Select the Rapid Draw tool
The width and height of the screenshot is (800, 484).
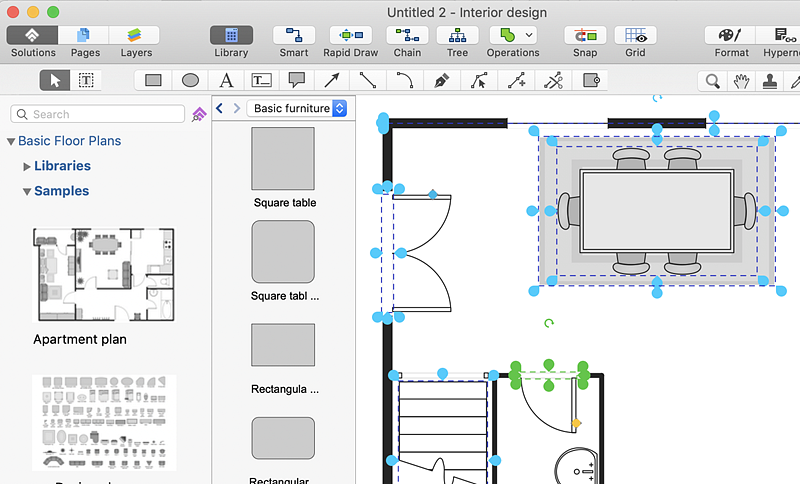pyautogui.click(x=350, y=36)
